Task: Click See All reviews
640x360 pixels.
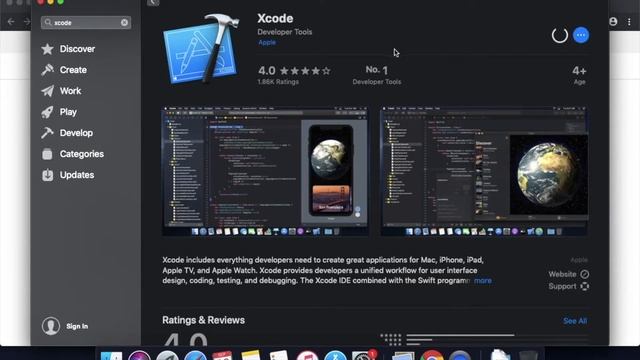Action: tap(575, 321)
